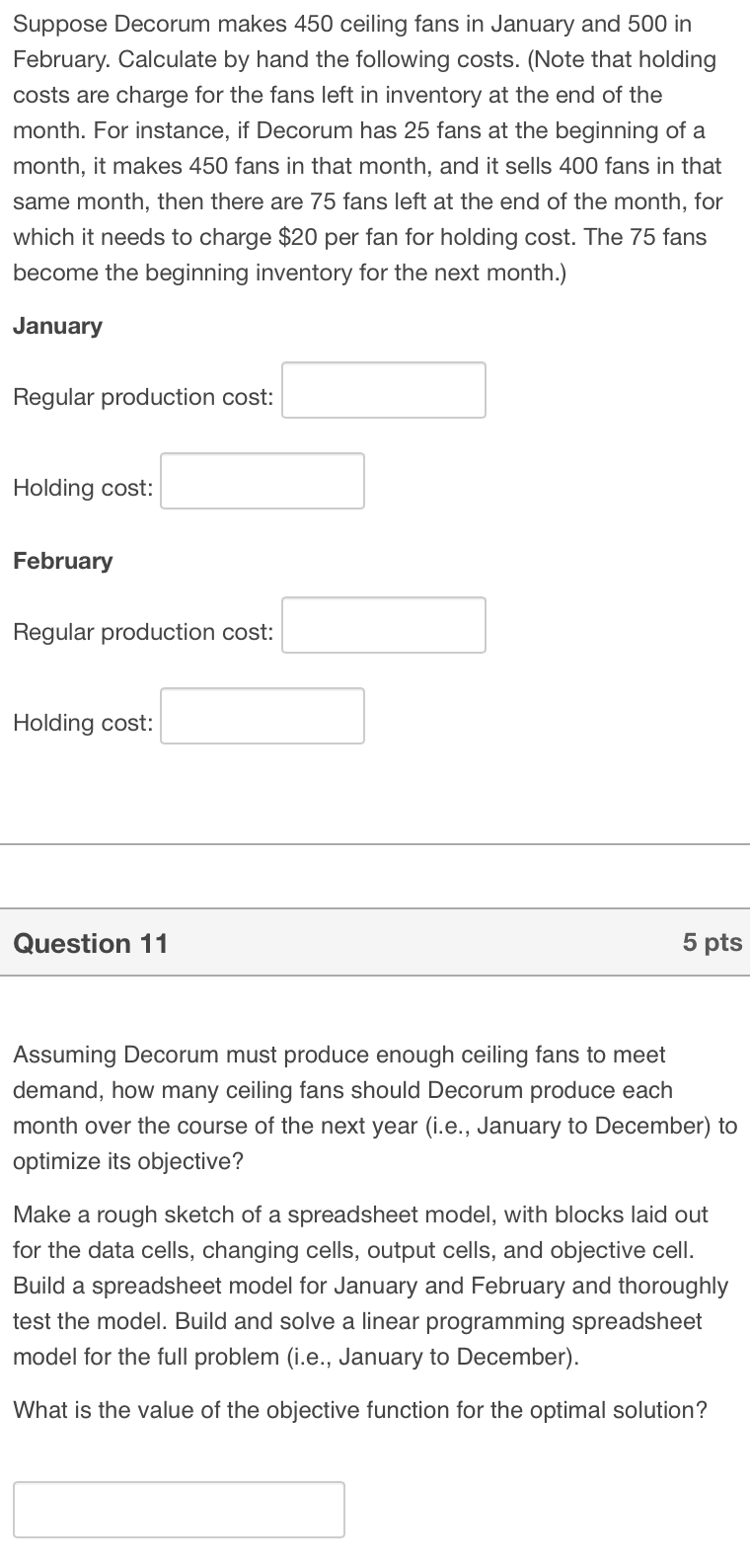The image size is (750, 1568).
Task: Select the Holding cost label under February
Action: [82, 723]
